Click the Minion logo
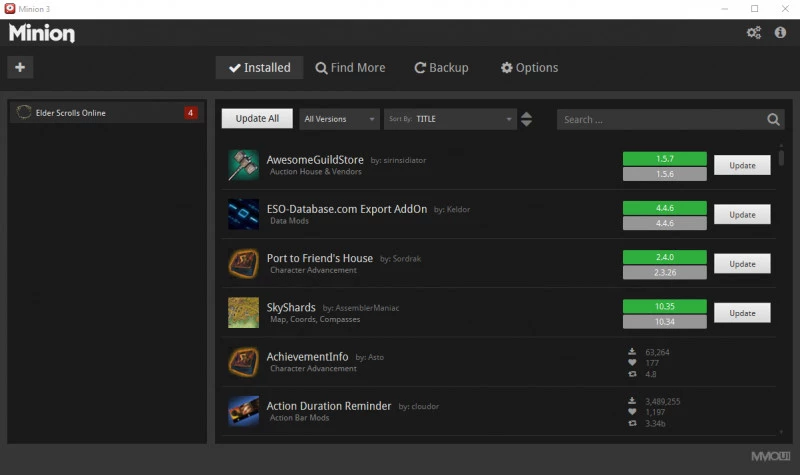Viewport: 800px width, 475px height. pyautogui.click(x=42, y=33)
